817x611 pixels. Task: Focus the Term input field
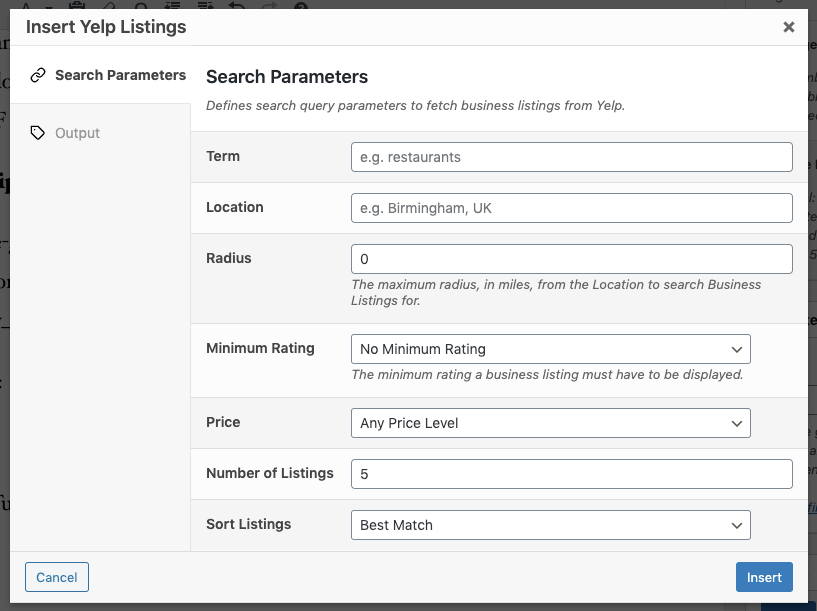[572, 157]
